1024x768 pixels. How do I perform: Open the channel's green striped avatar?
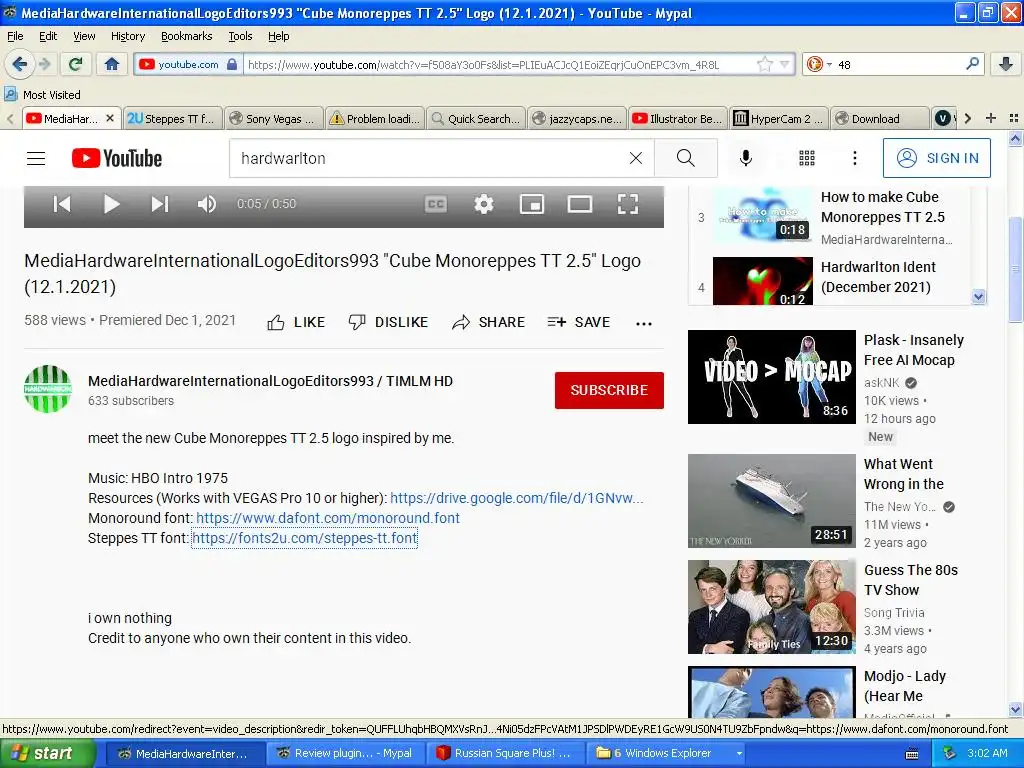pyautogui.click(x=48, y=389)
